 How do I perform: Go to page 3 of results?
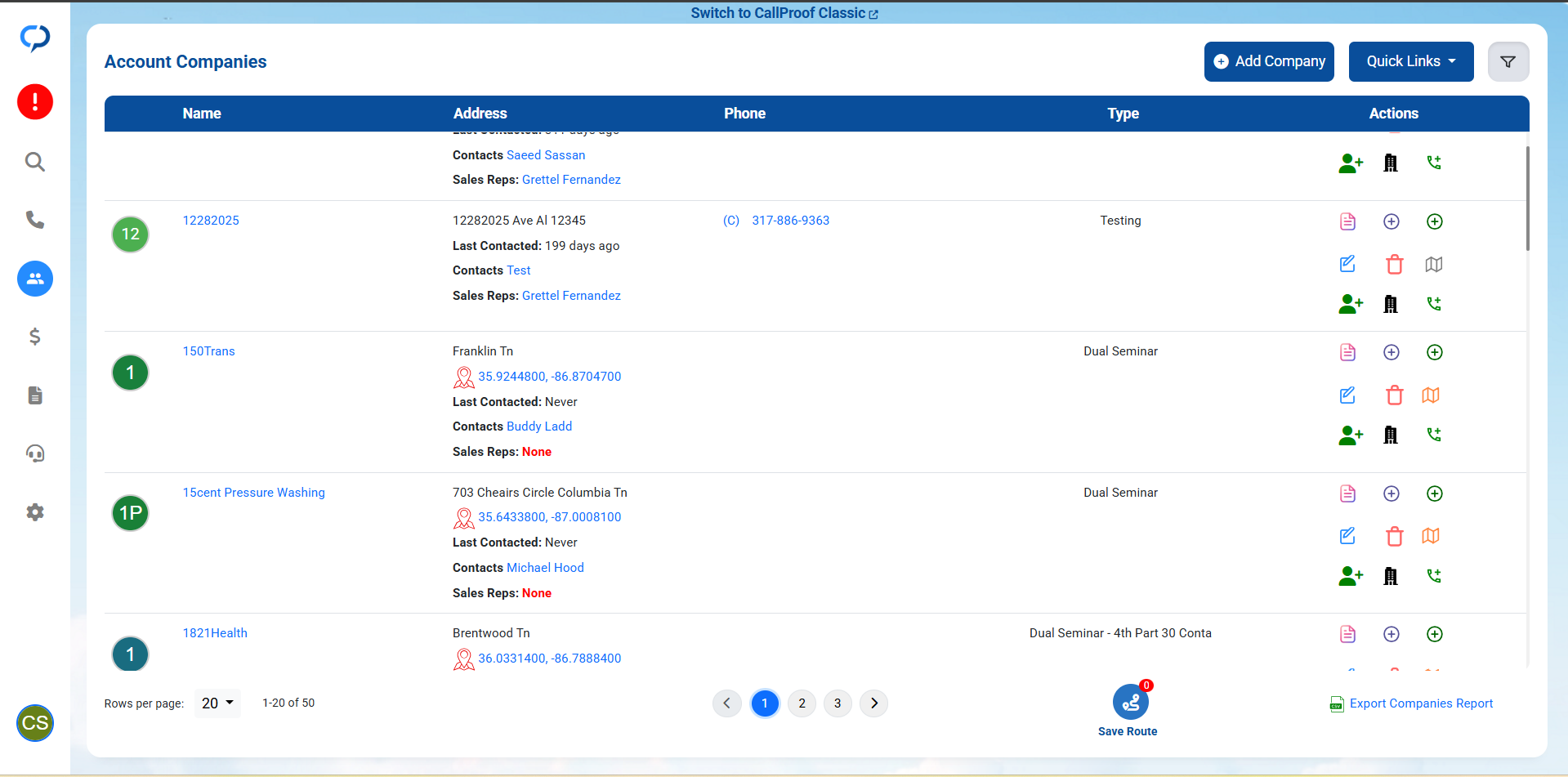tap(838, 703)
